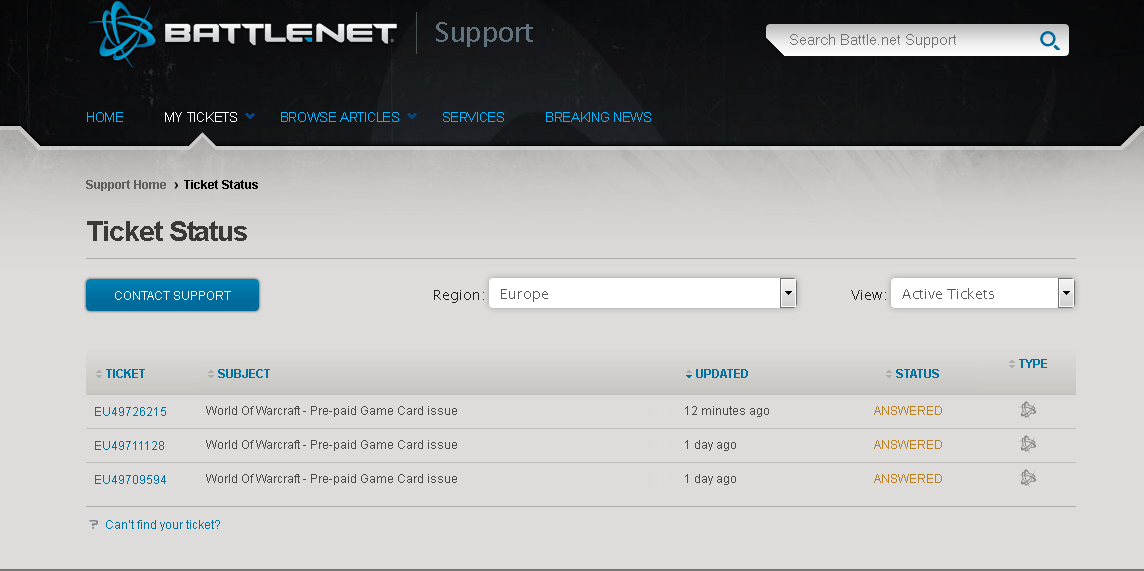The image size is (1144, 571).
Task: Open the Region dropdown arrow
Action: [788, 293]
